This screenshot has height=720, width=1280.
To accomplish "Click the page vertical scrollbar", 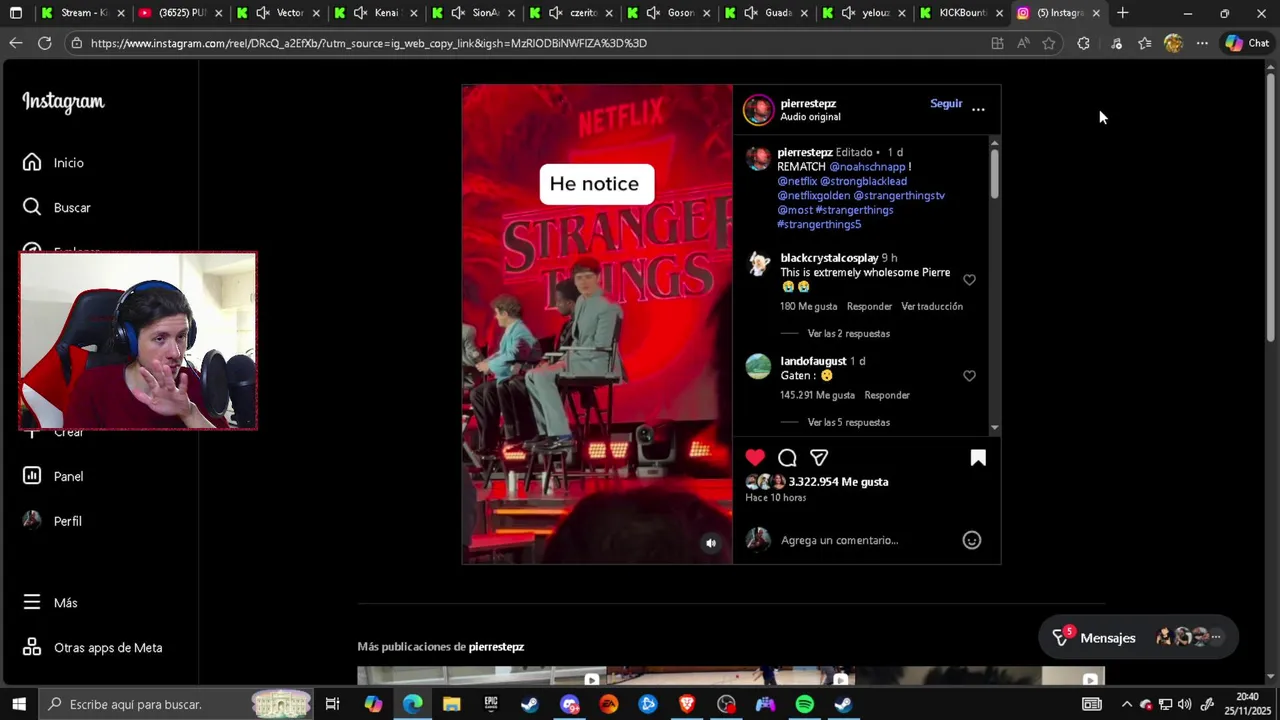I will tap(1271, 210).
